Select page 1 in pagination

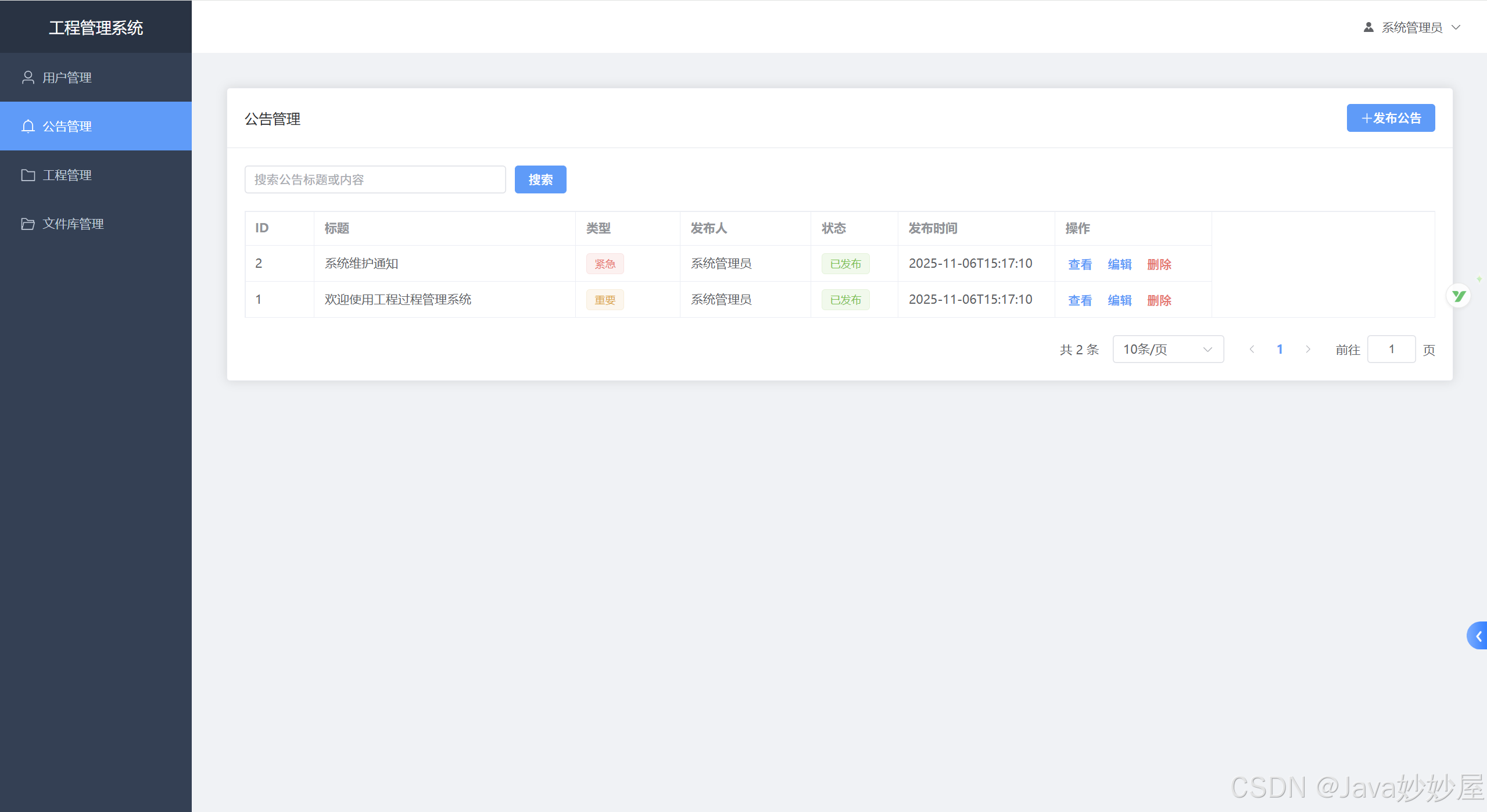pyautogui.click(x=1280, y=349)
